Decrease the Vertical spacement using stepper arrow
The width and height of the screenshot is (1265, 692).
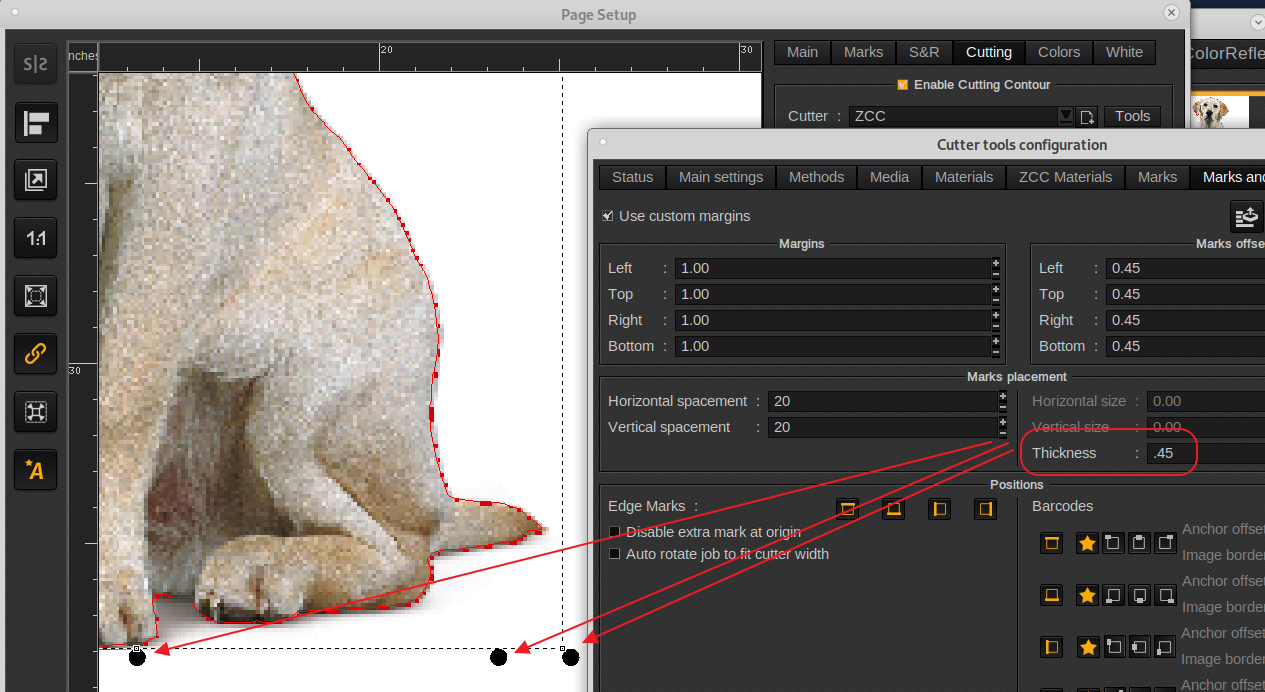point(1002,433)
